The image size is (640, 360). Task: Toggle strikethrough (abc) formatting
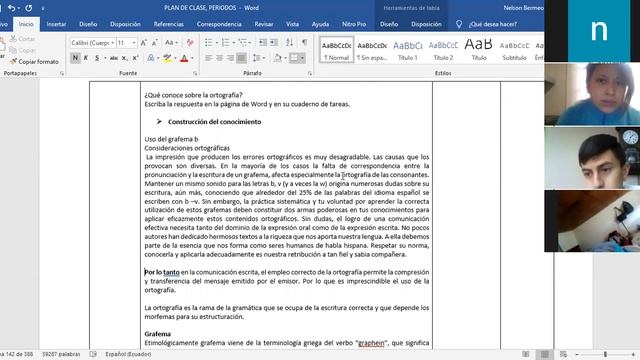113,58
